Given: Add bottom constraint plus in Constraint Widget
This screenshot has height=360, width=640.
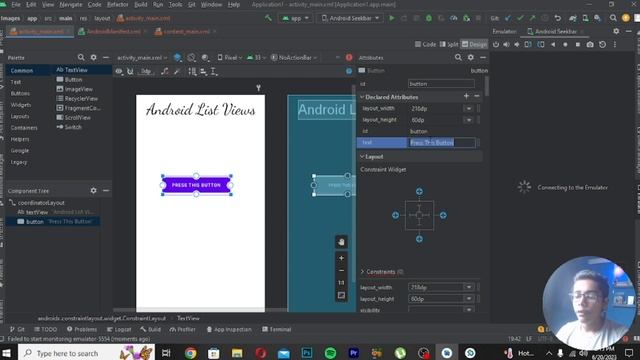Looking at the screenshot, I should pyautogui.click(x=419, y=239).
